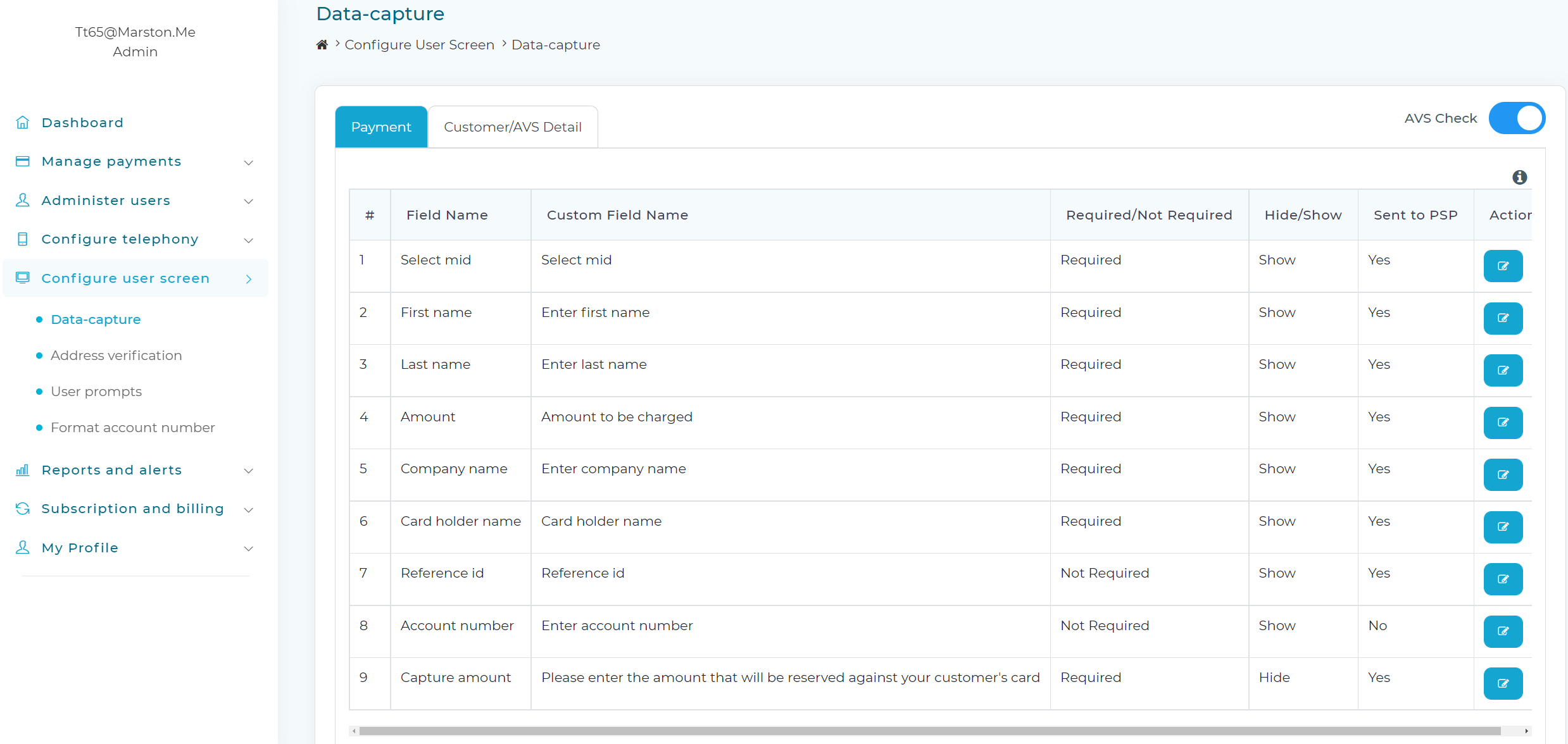Click Configure User Screen breadcrumb link
Image resolution: width=1568 pixels, height=744 pixels.
(x=420, y=45)
